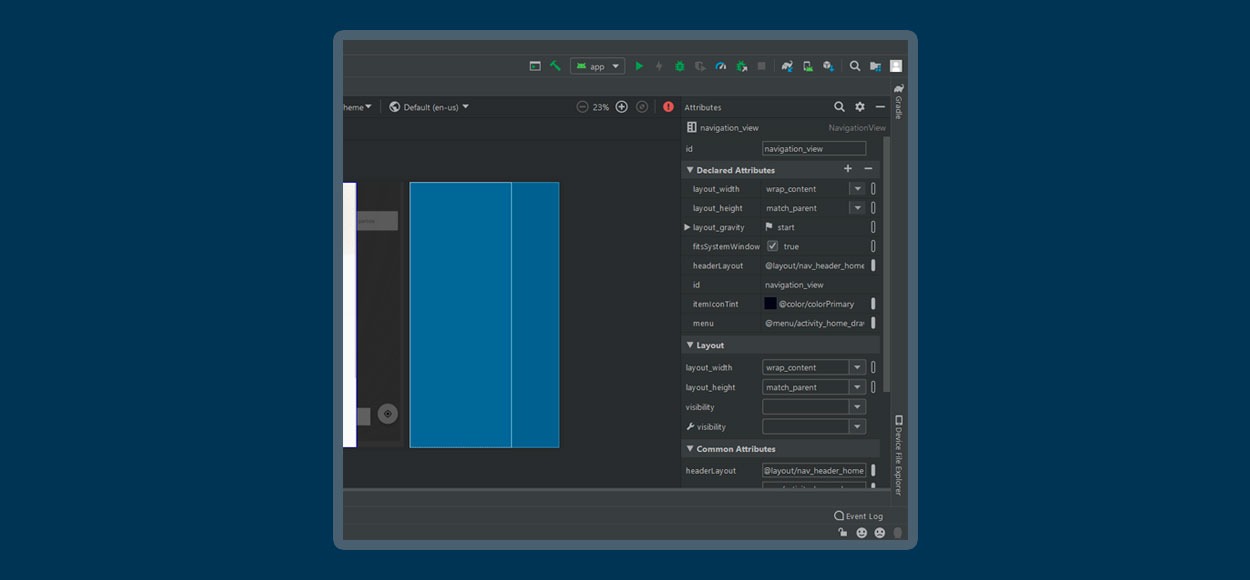The height and width of the screenshot is (580, 1250).
Task: Open SDK Manager cube icon
Action: click(x=828, y=66)
